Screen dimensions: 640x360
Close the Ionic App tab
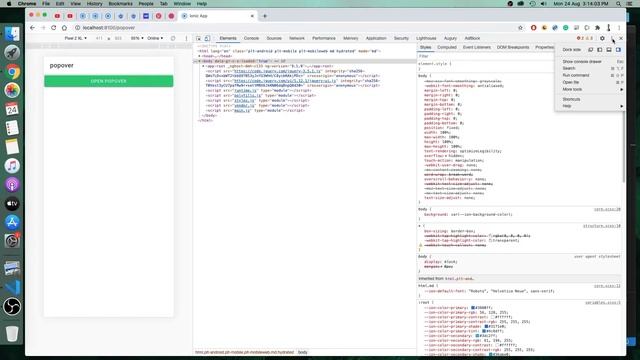(x=252, y=16)
